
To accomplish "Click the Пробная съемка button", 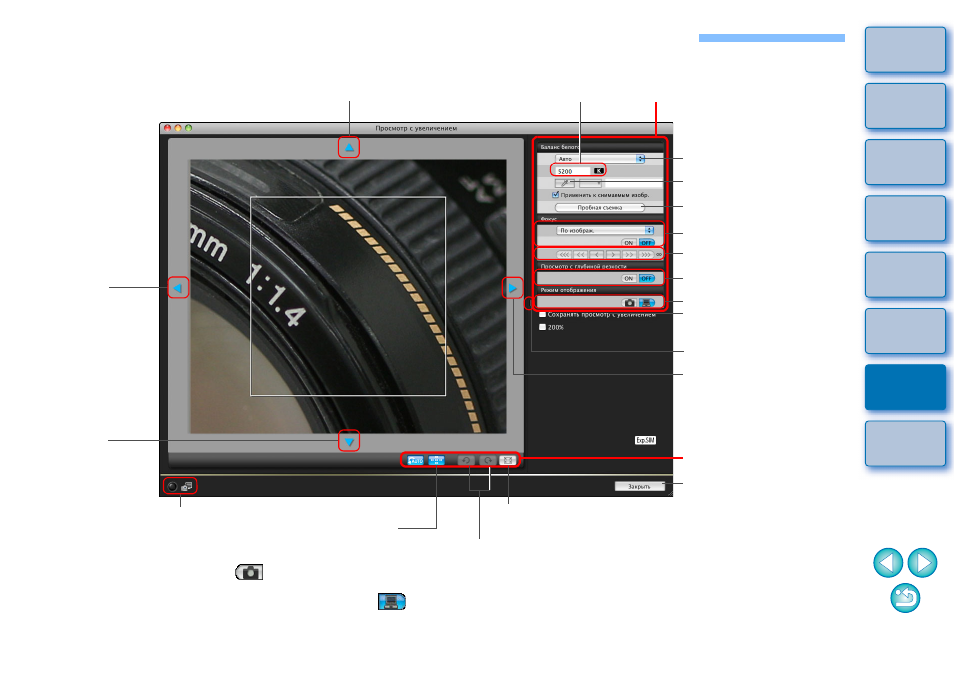I will (599, 207).
